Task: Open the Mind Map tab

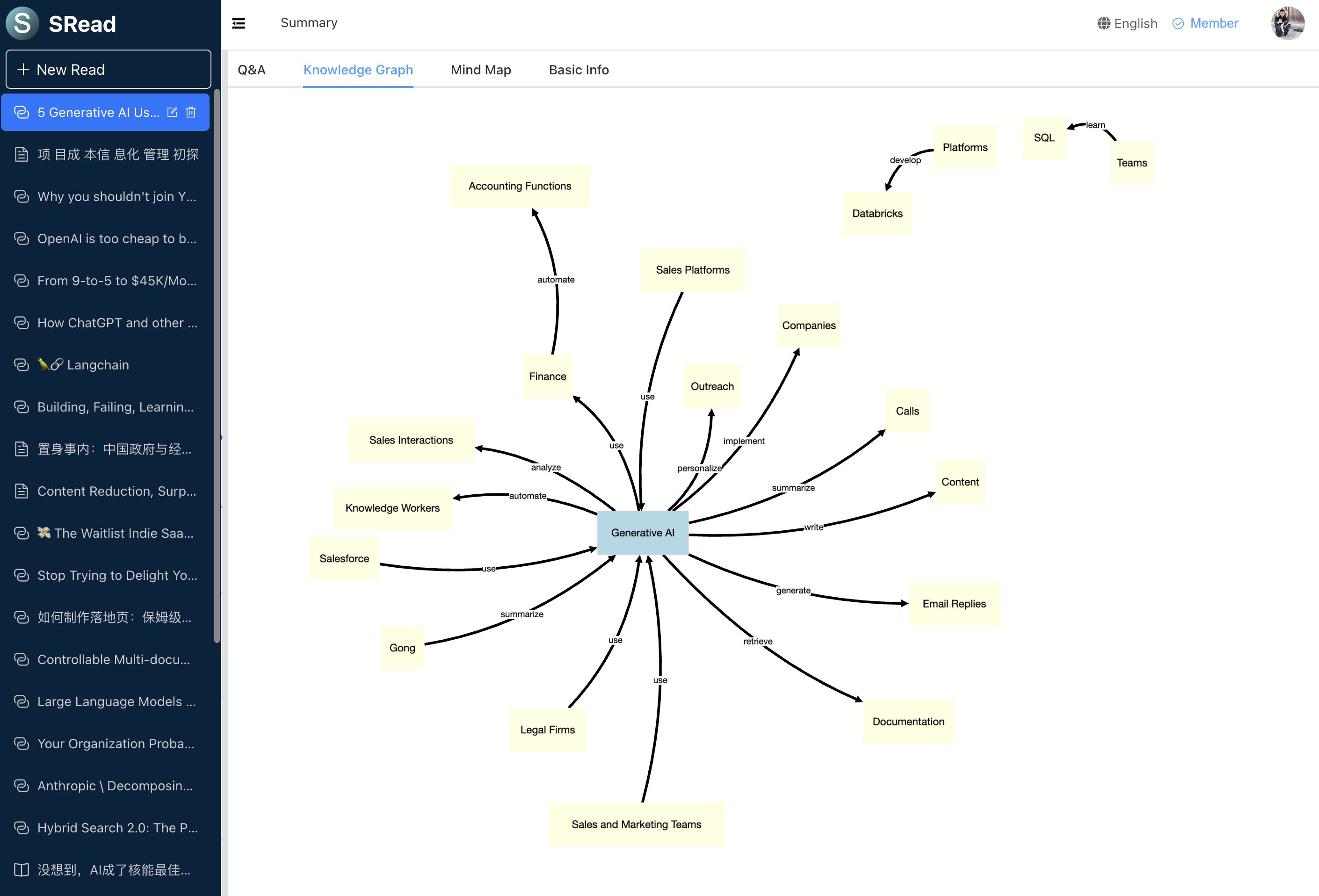Action: [481, 70]
